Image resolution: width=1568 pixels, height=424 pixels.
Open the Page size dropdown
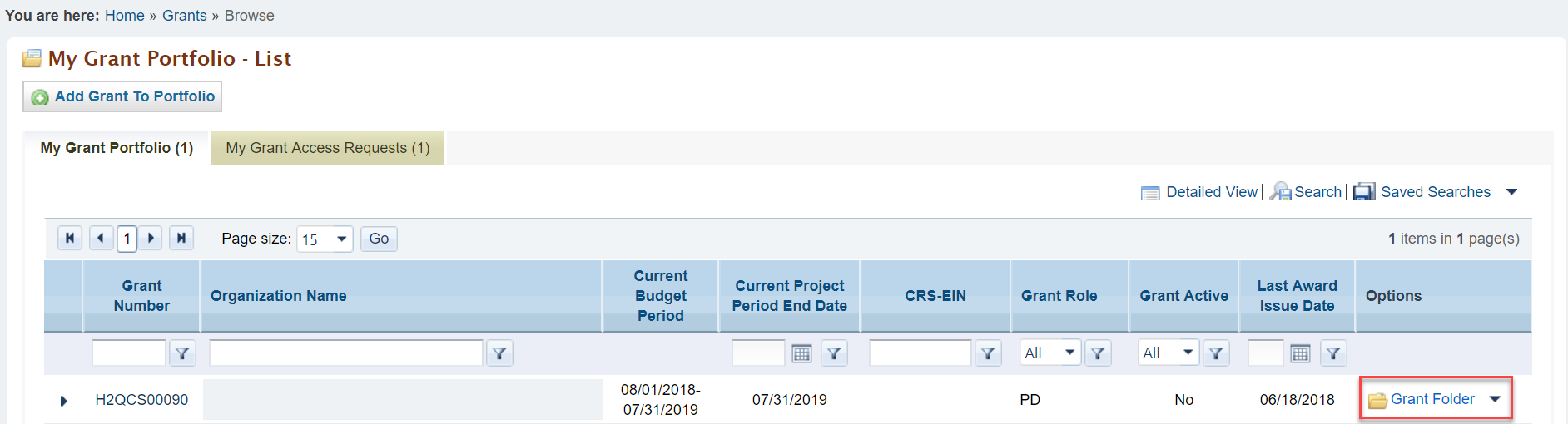click(x=325, y=239)
